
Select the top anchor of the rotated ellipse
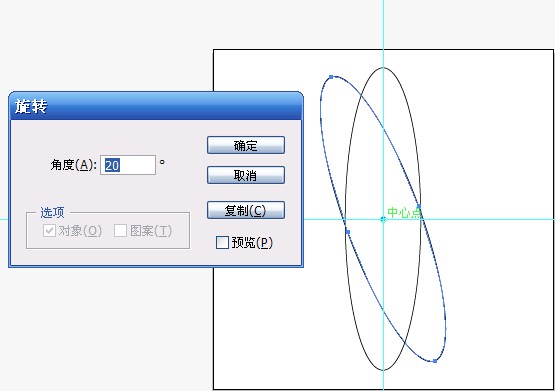click(331, 77)
